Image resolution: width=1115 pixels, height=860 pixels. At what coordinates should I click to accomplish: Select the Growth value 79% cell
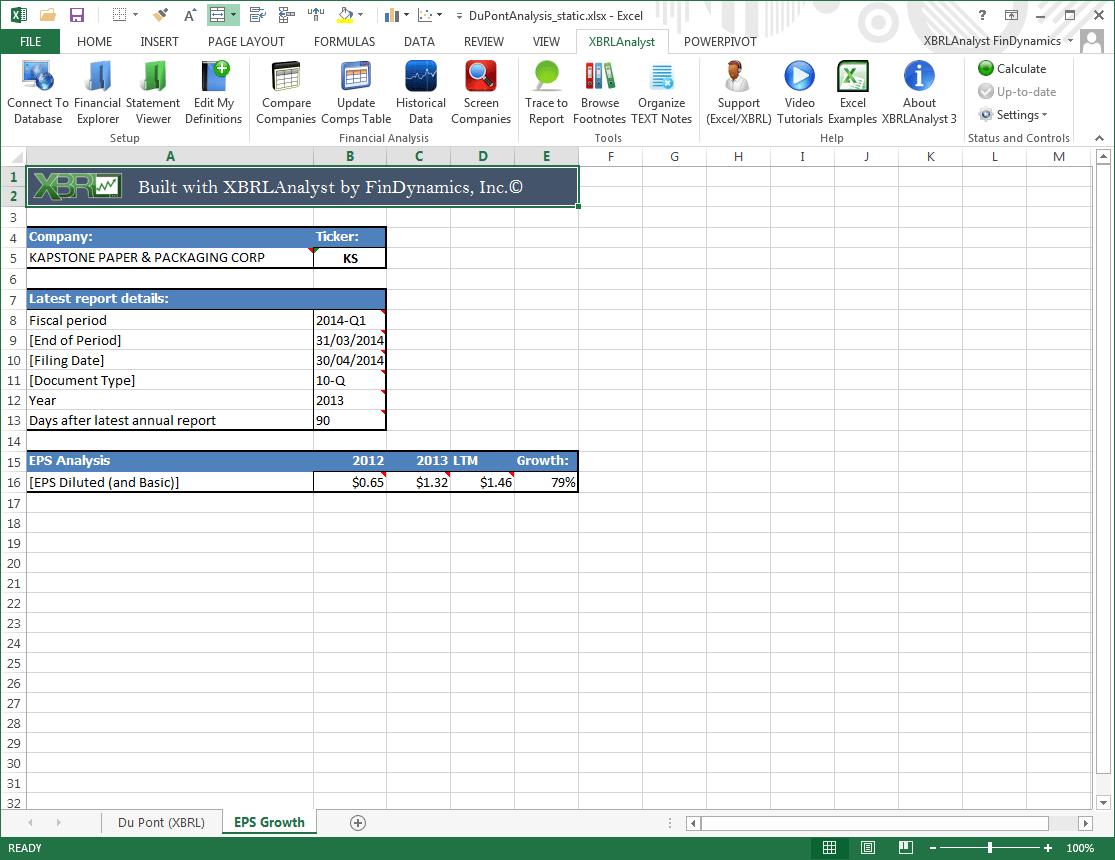coord(546,482)
